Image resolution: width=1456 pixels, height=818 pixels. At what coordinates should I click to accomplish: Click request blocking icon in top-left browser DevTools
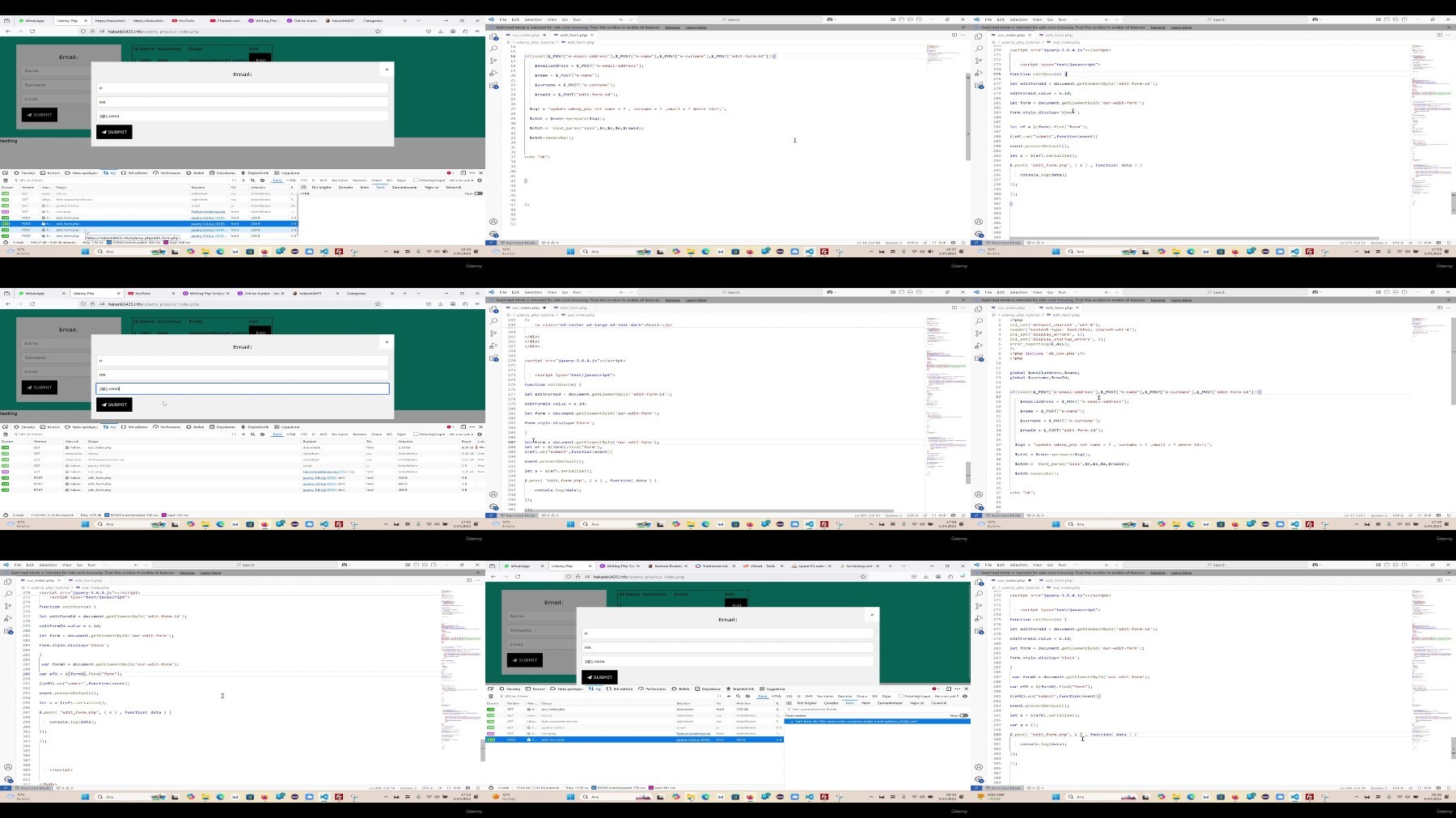tap(261, 180)
